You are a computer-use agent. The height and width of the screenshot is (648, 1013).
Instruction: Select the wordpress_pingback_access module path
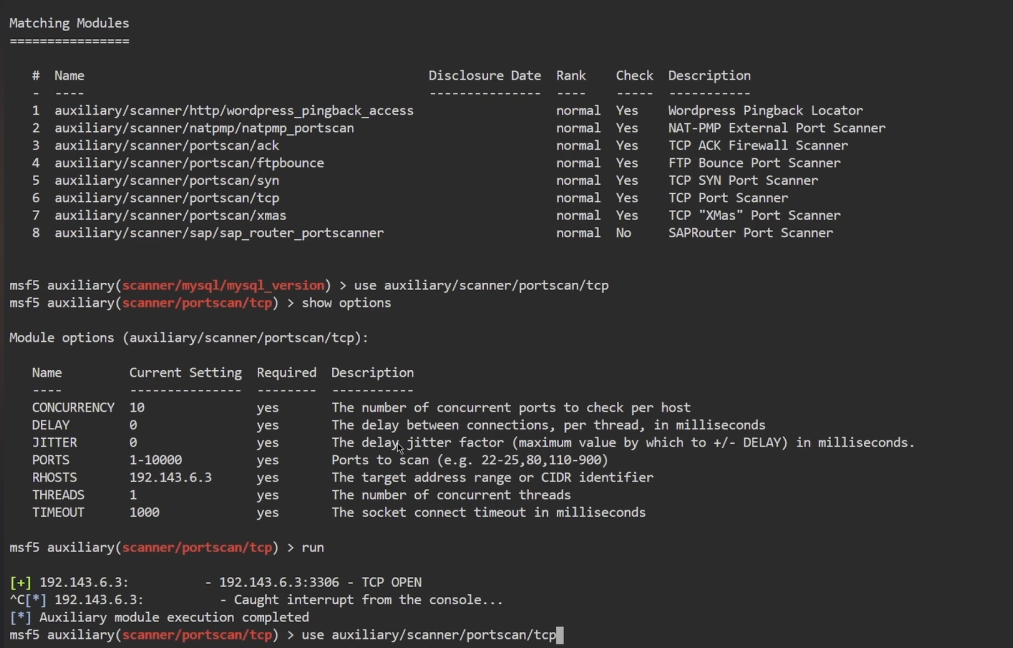click(233, 110)
